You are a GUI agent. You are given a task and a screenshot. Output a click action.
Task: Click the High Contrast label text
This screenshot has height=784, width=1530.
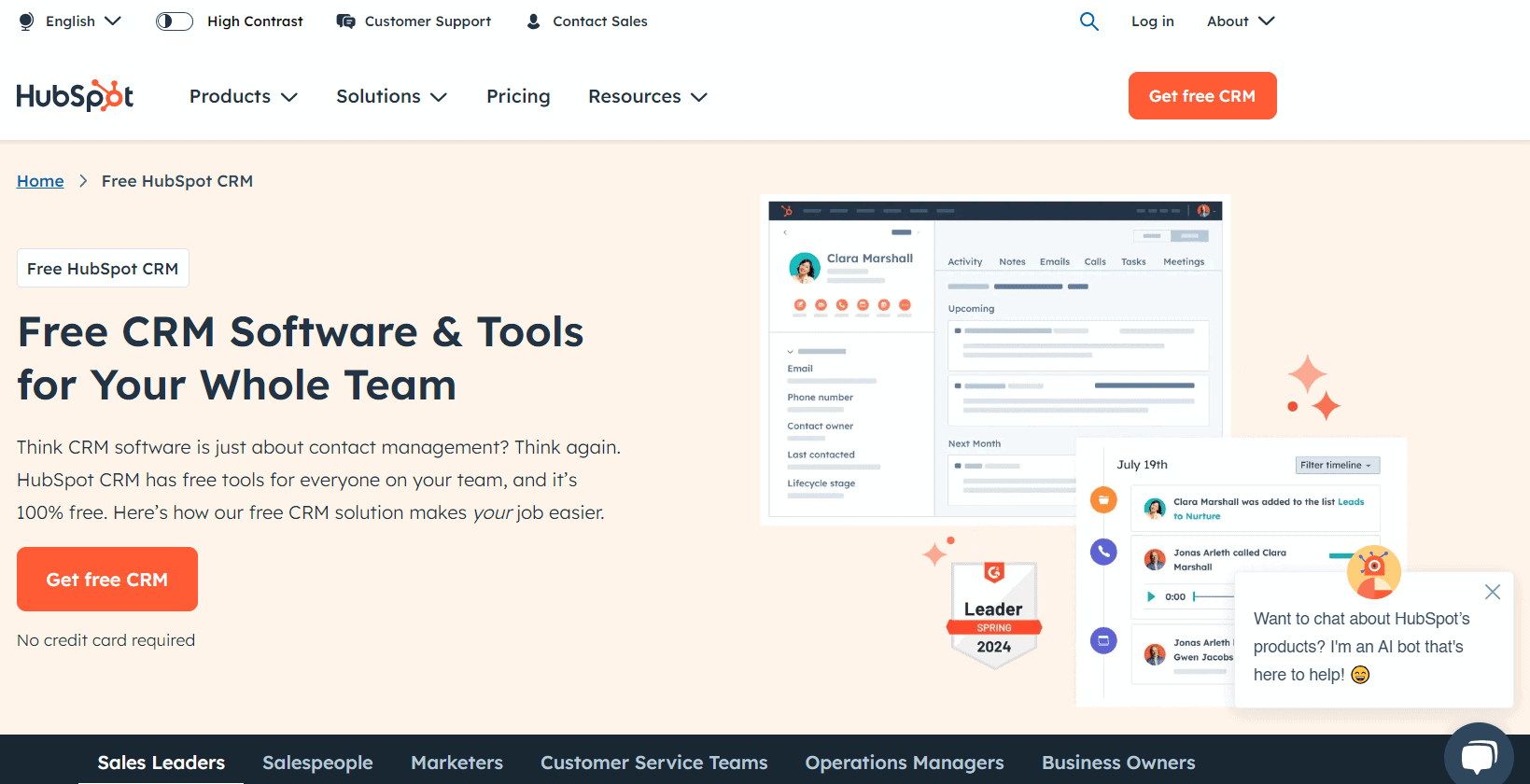[x=255, y=21]
